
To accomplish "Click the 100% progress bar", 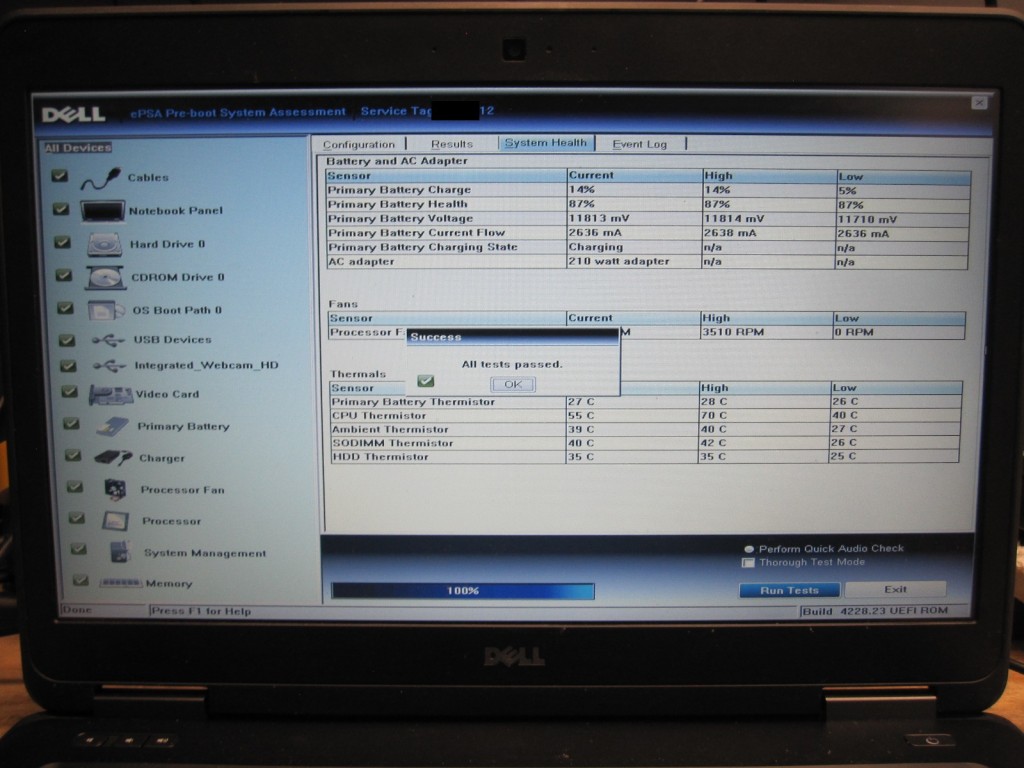I will [x=463, y=591].
